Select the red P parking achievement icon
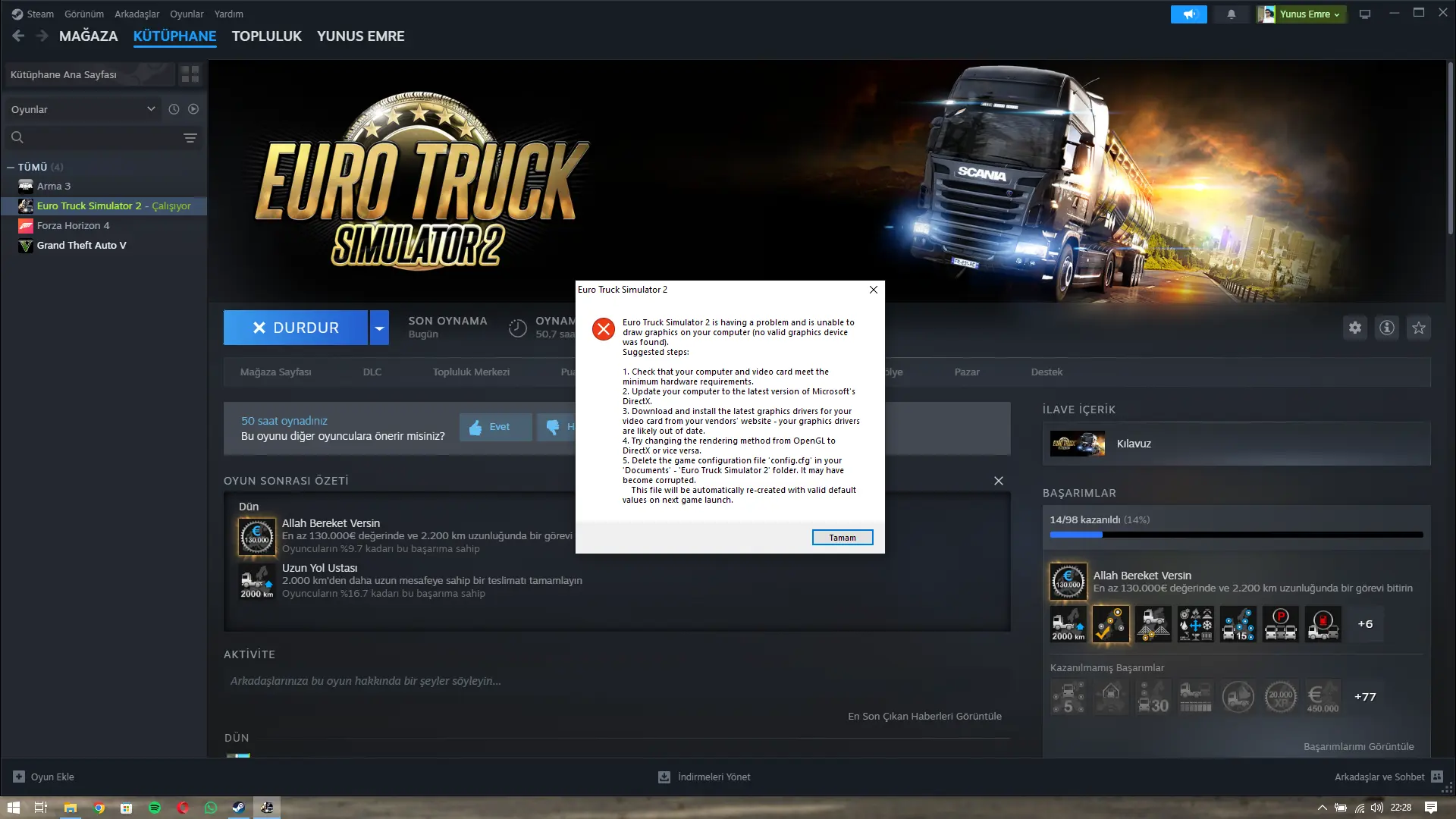 click(x=1281, y=624)
